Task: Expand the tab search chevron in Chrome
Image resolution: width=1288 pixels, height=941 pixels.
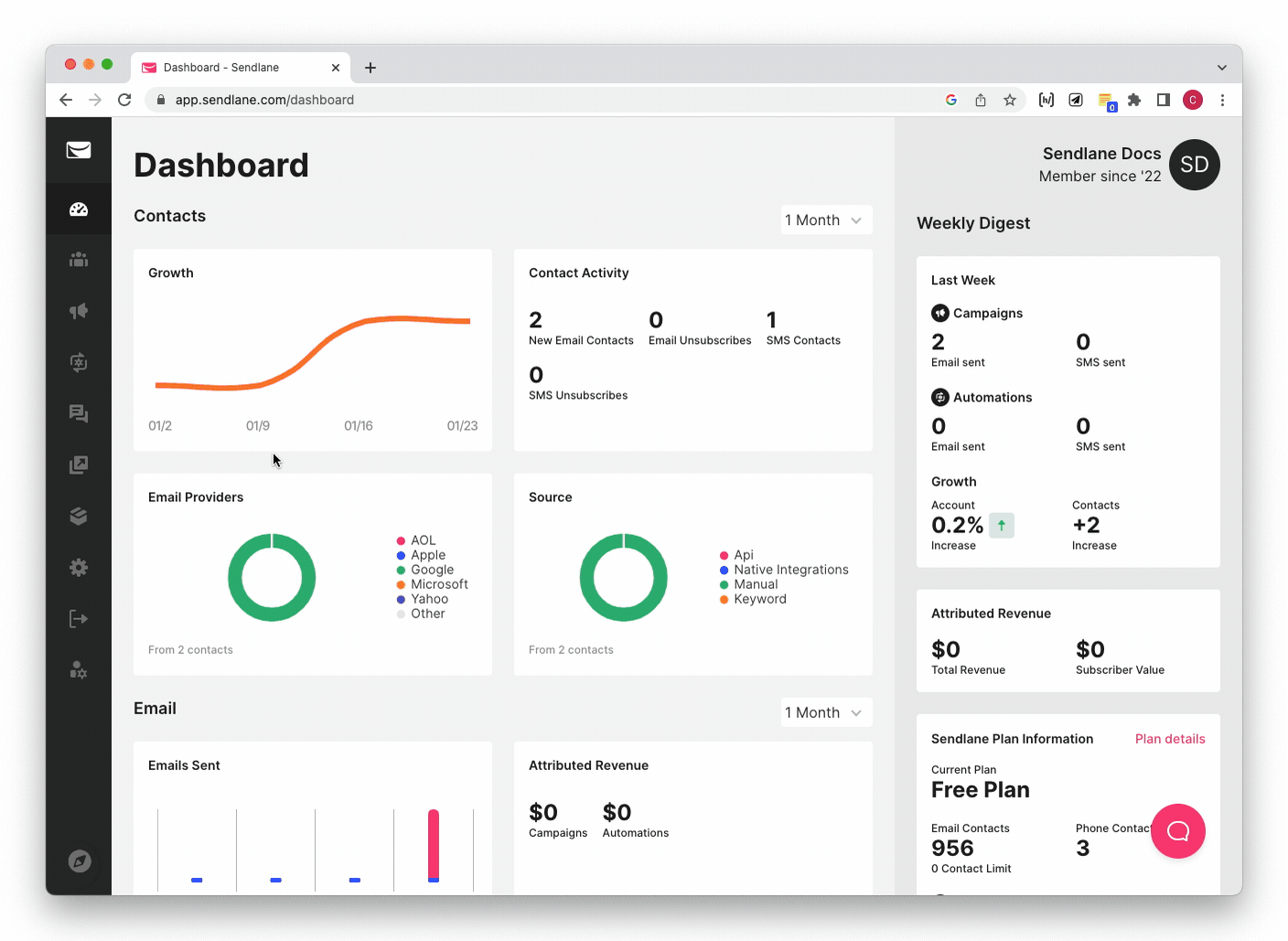Action: click(1222, 68)
